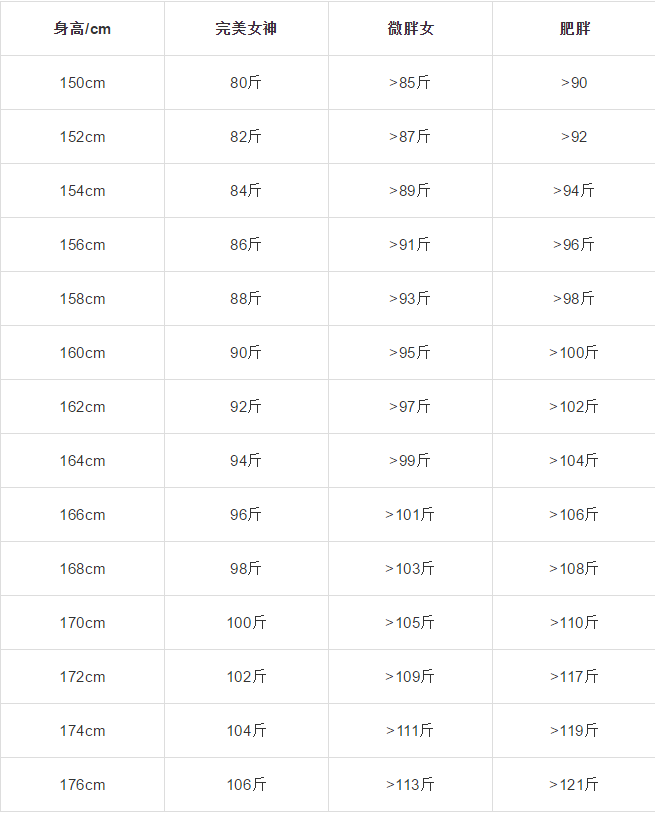Click the >101斤 cell
655x814 pixels.
(410, 515)
